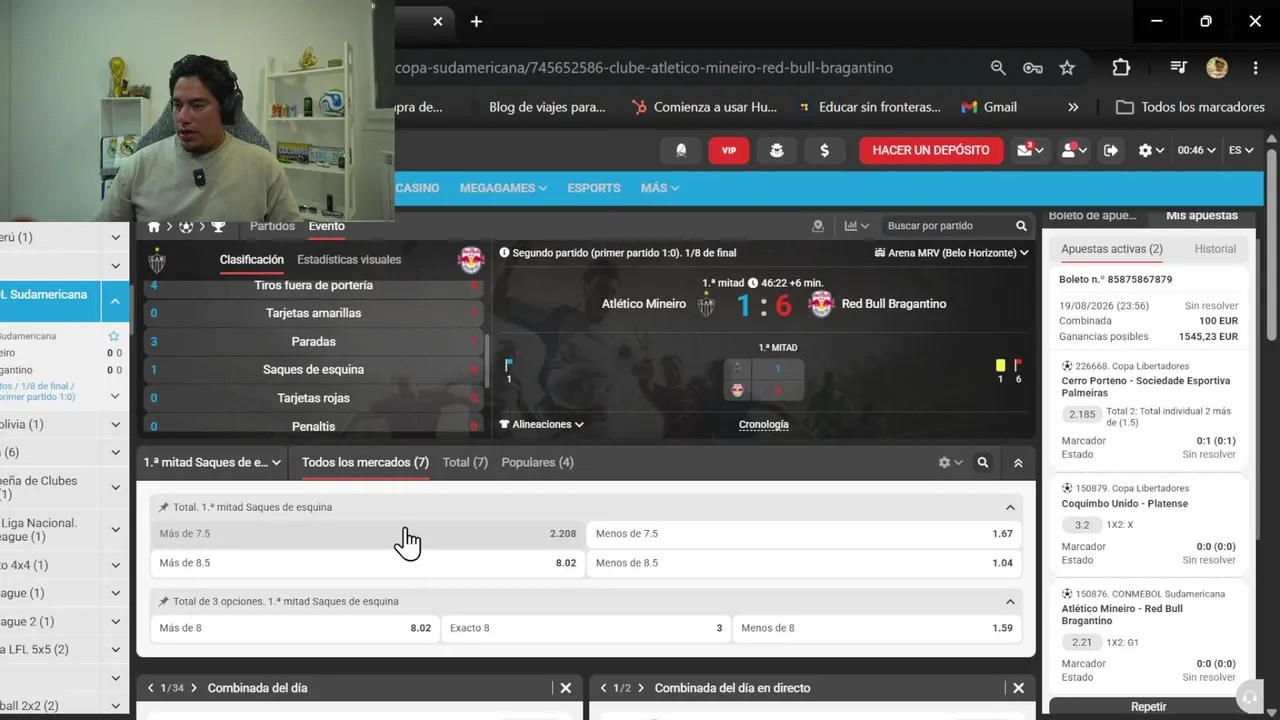
Task: Click the logout arrow icon
Action: point(1111,150)
